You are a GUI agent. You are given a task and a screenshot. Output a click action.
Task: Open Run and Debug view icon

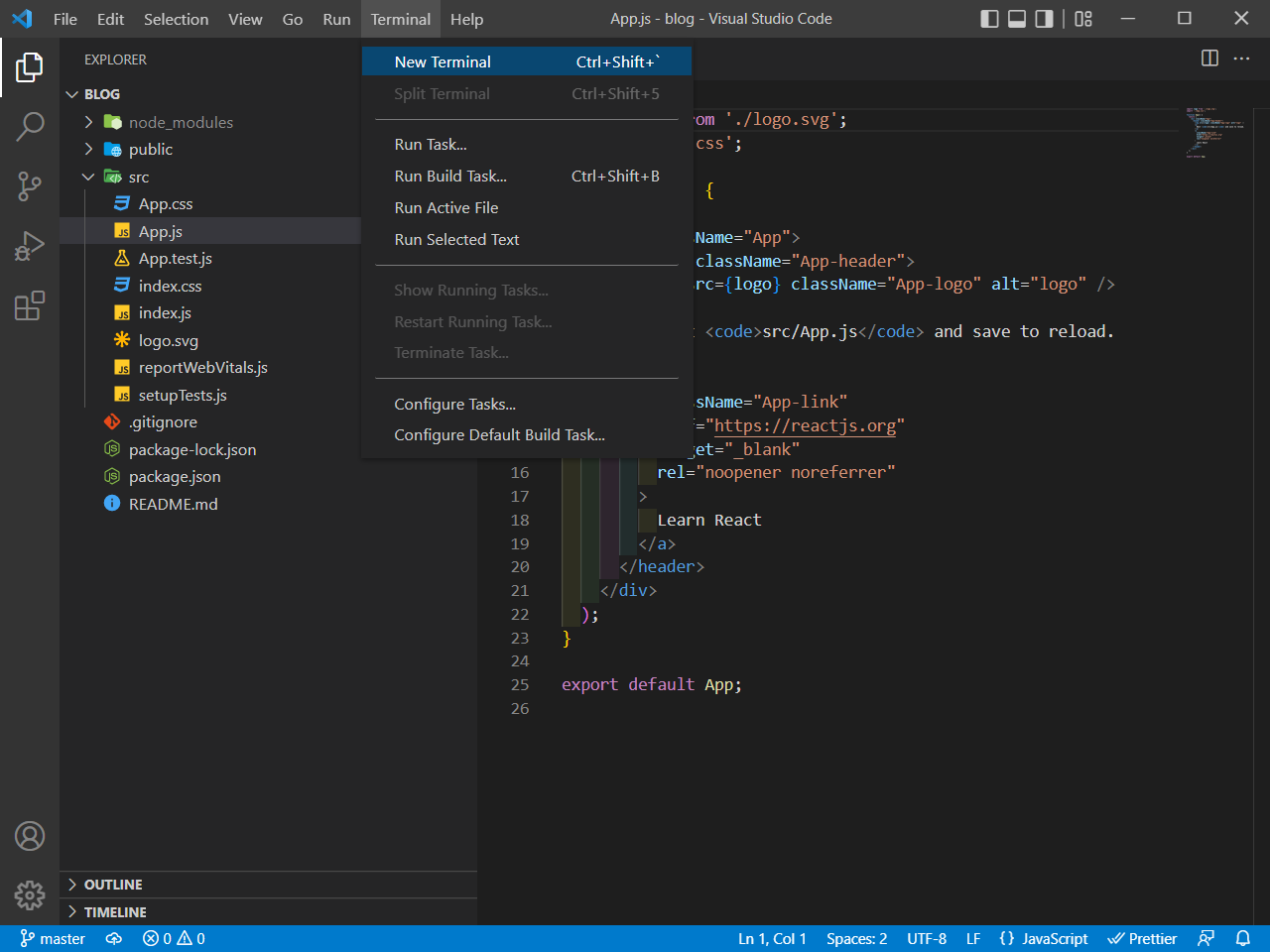click(30, 246)
